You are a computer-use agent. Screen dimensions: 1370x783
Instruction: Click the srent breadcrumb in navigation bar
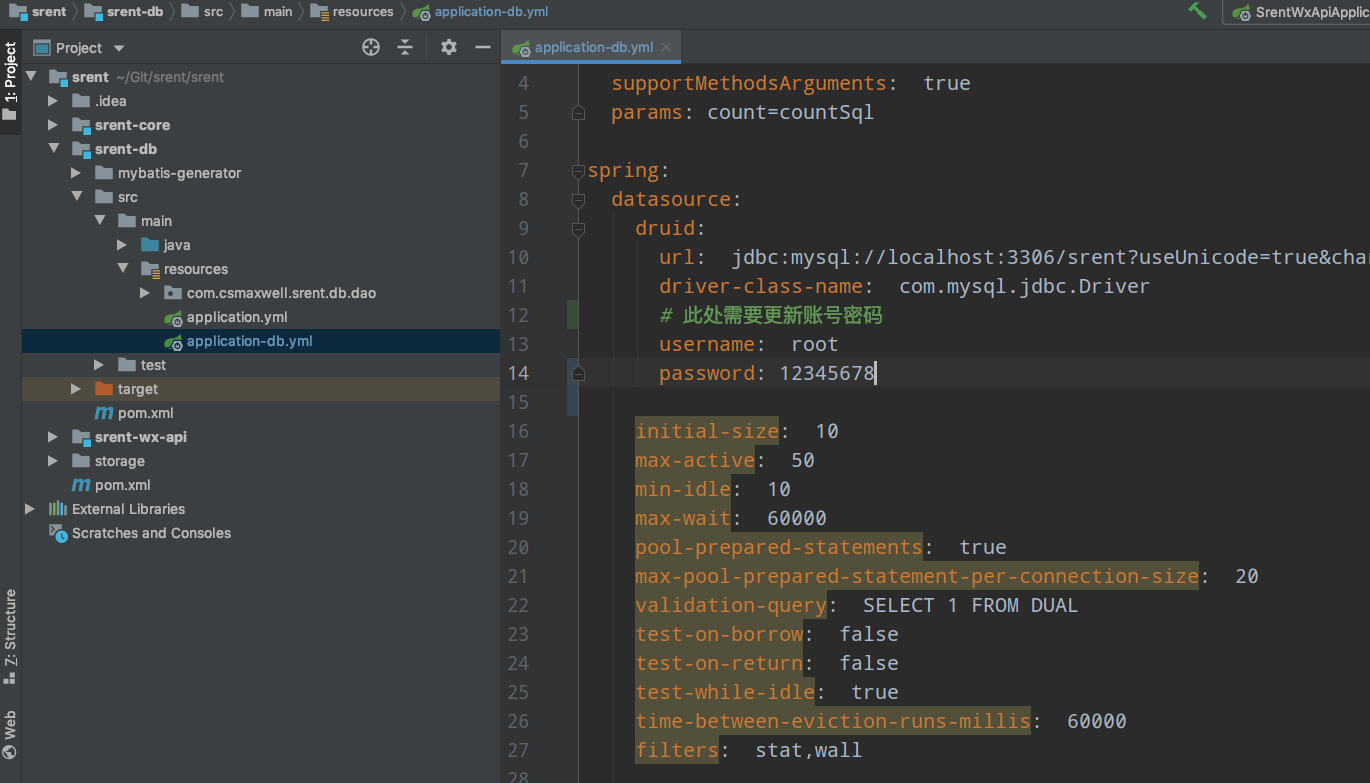point(38,12)
